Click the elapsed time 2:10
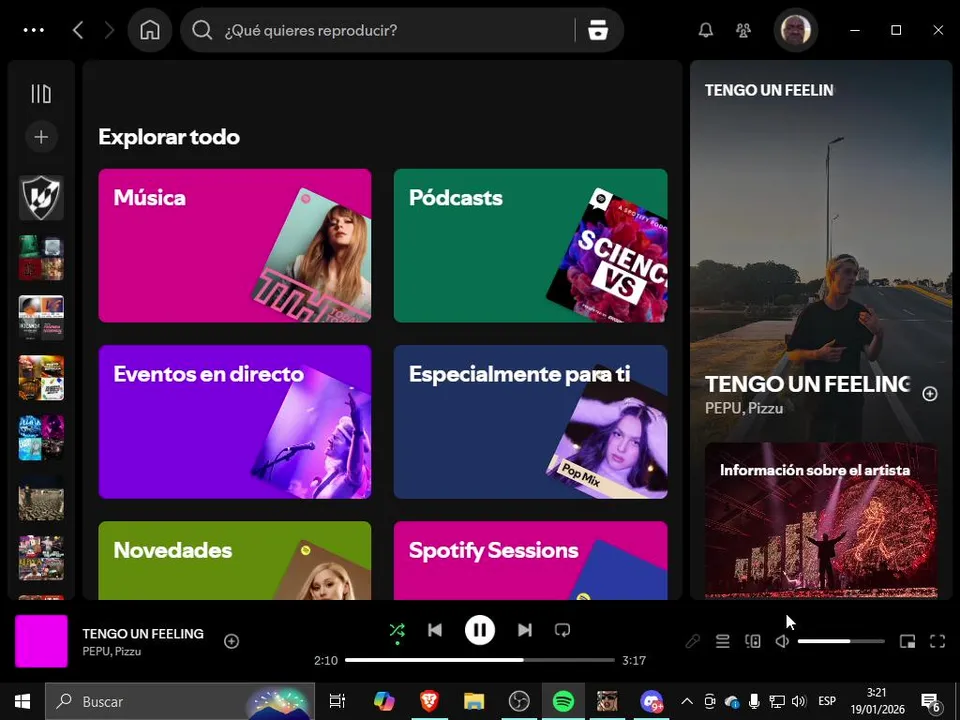This screenshot has height=720, width=960. click(326, 661)
